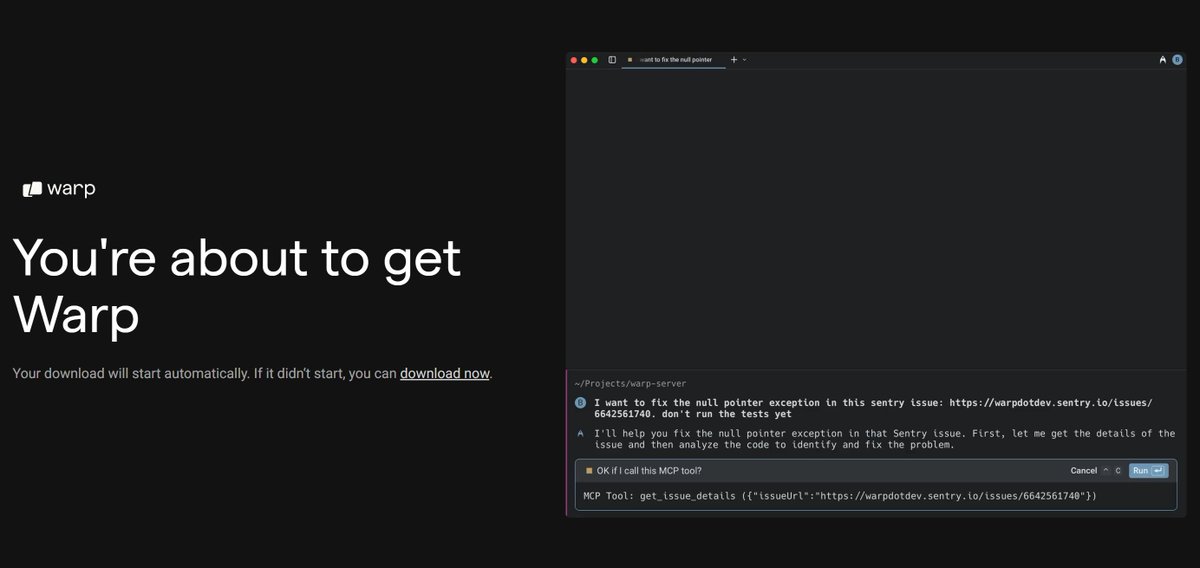
Task: Open the new-tab dropdown chevron
Action: 744,60
